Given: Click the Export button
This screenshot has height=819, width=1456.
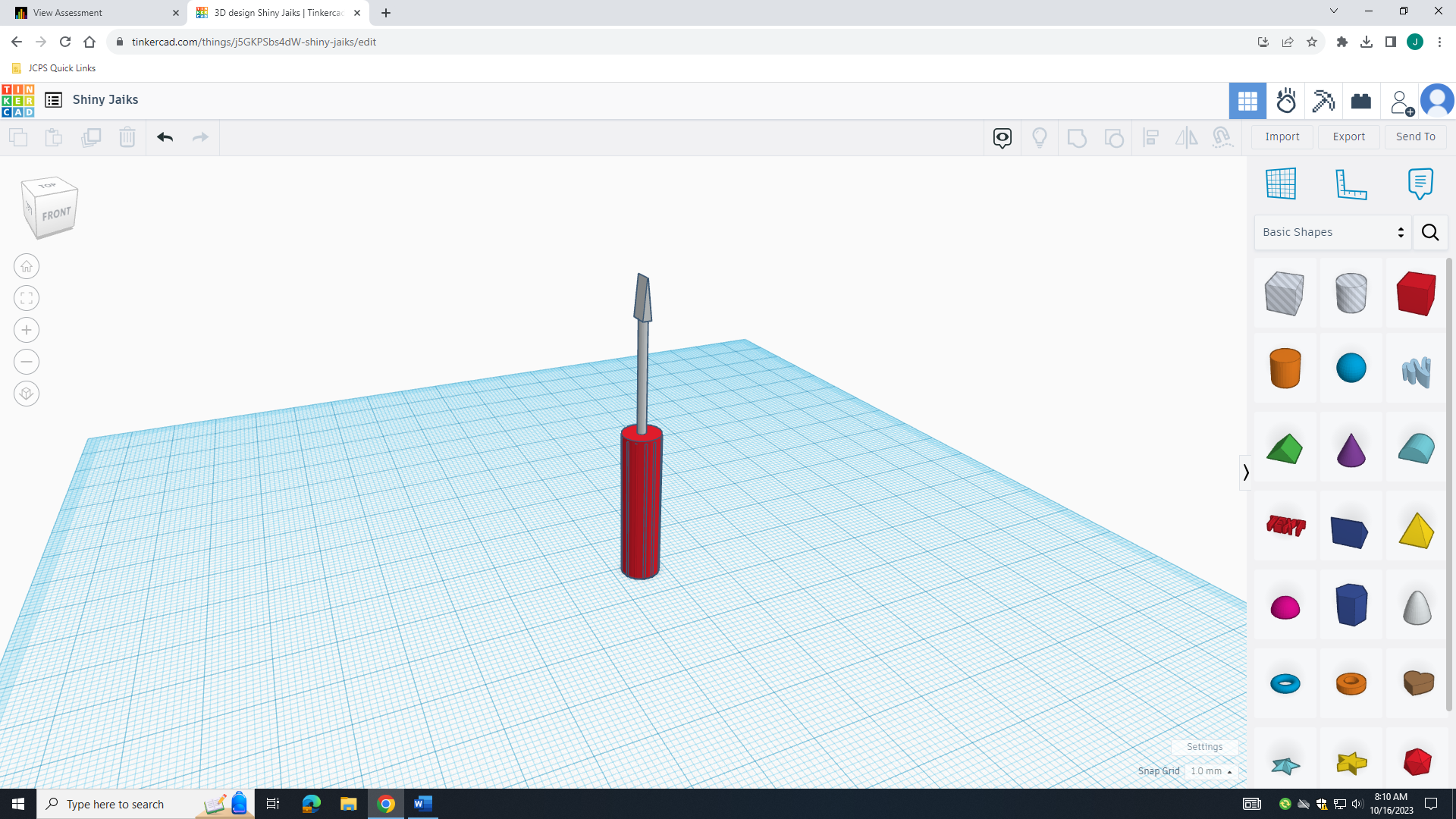Looking at the screenshot, I should click(x=1349, y=136).
